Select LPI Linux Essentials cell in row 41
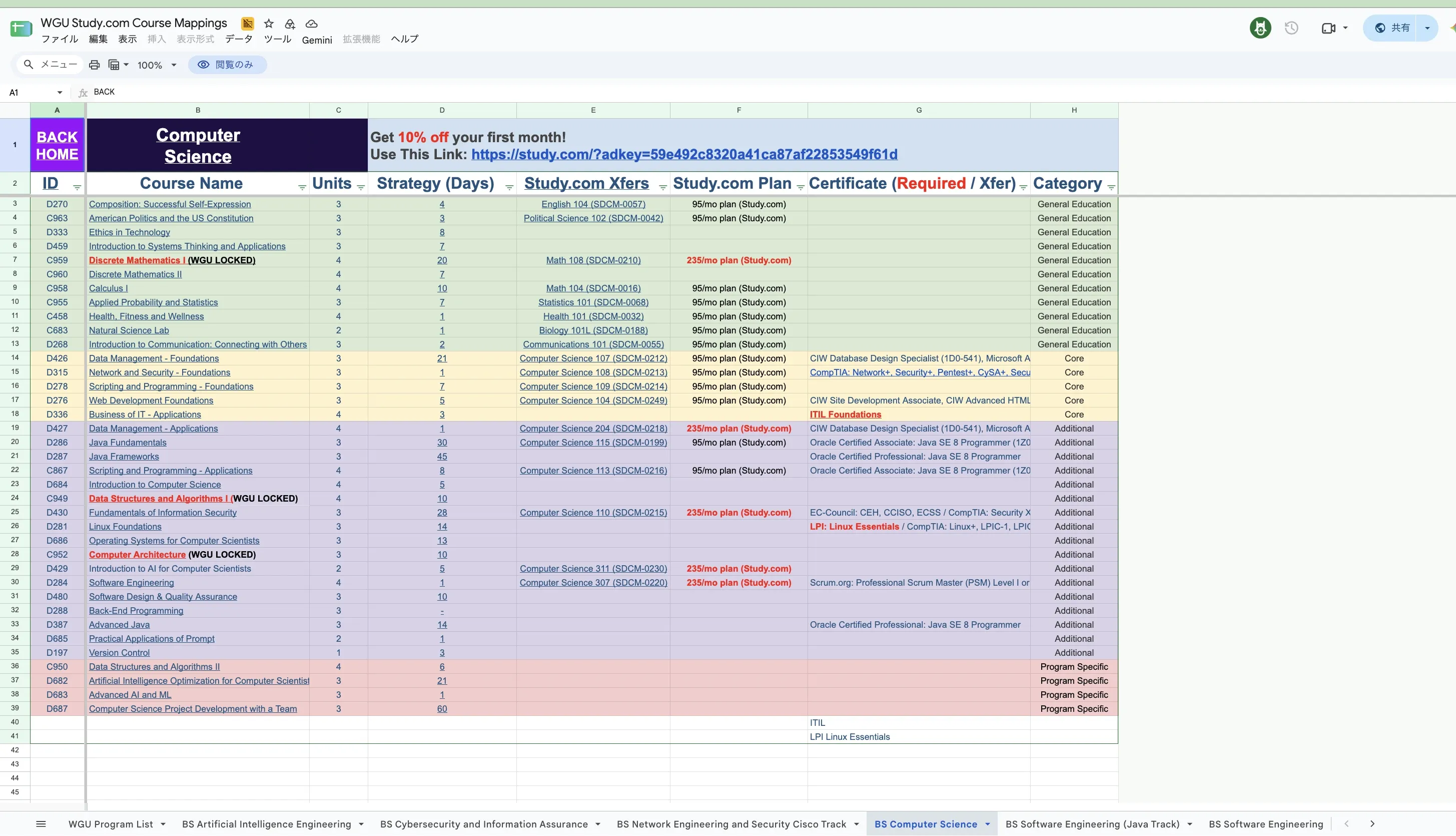This screenshot has height=836, width=1456. (x=919, y=737)
